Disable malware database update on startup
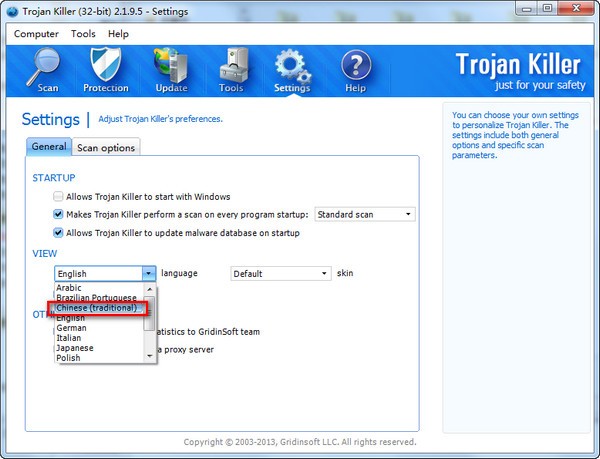 coord(59,233)
